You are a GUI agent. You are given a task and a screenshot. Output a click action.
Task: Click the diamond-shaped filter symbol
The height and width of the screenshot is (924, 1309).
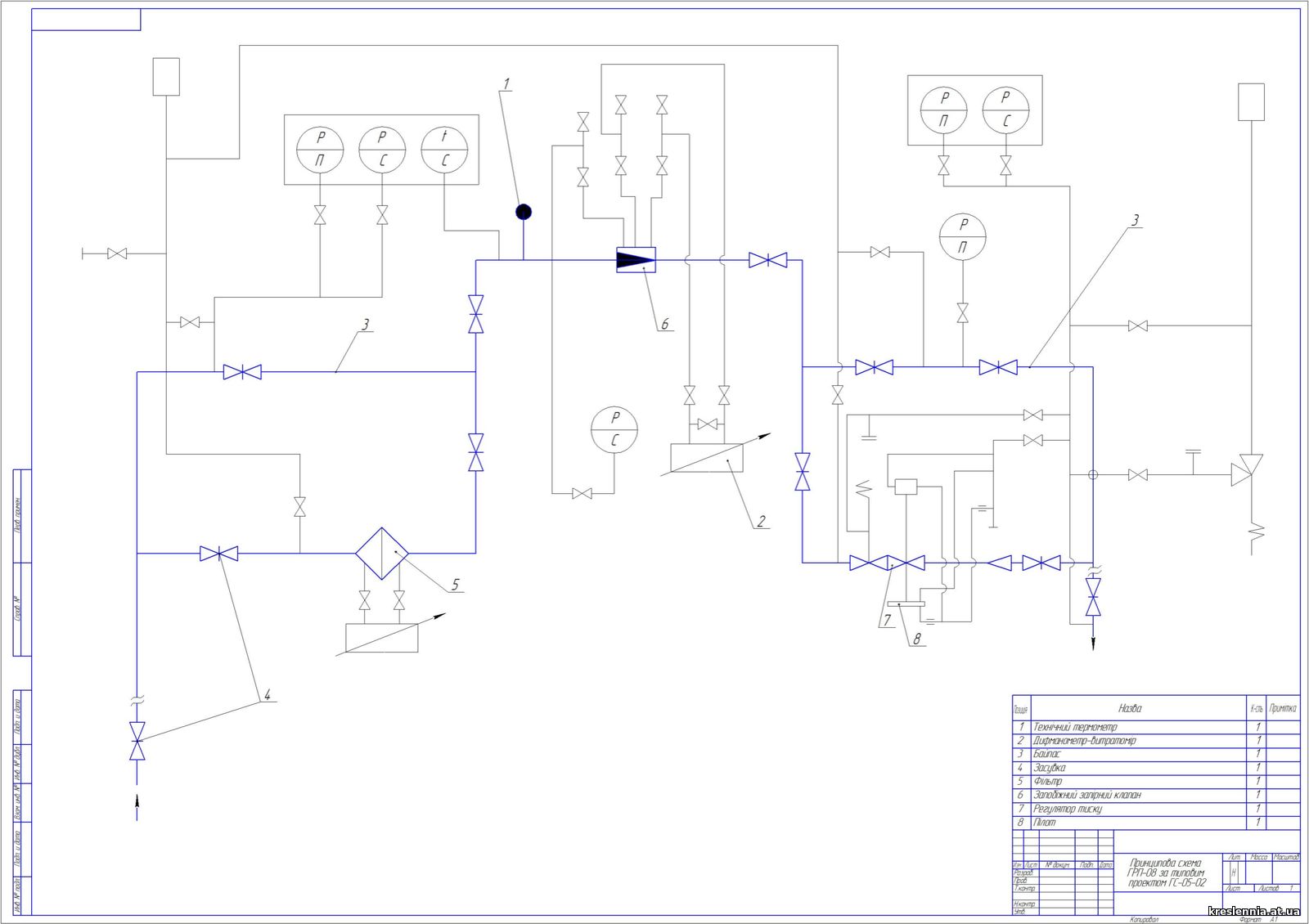(381, 554)
